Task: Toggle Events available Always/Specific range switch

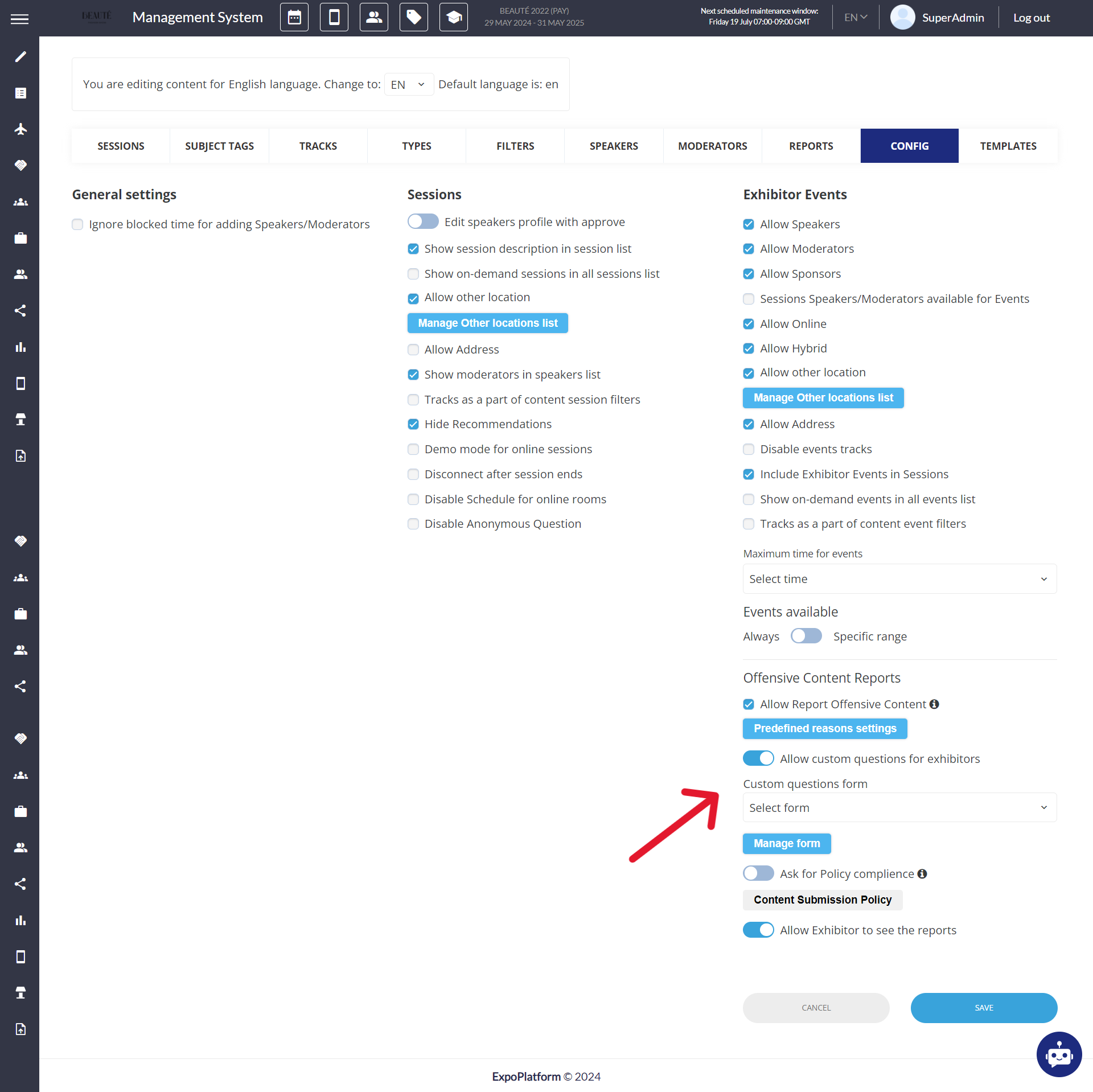Action: [806, 636]
